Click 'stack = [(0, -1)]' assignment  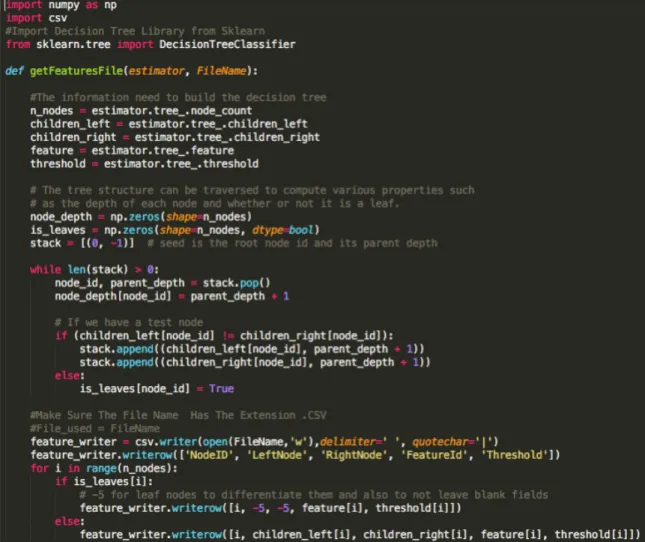pyautogui.click(x=82, y=243)
